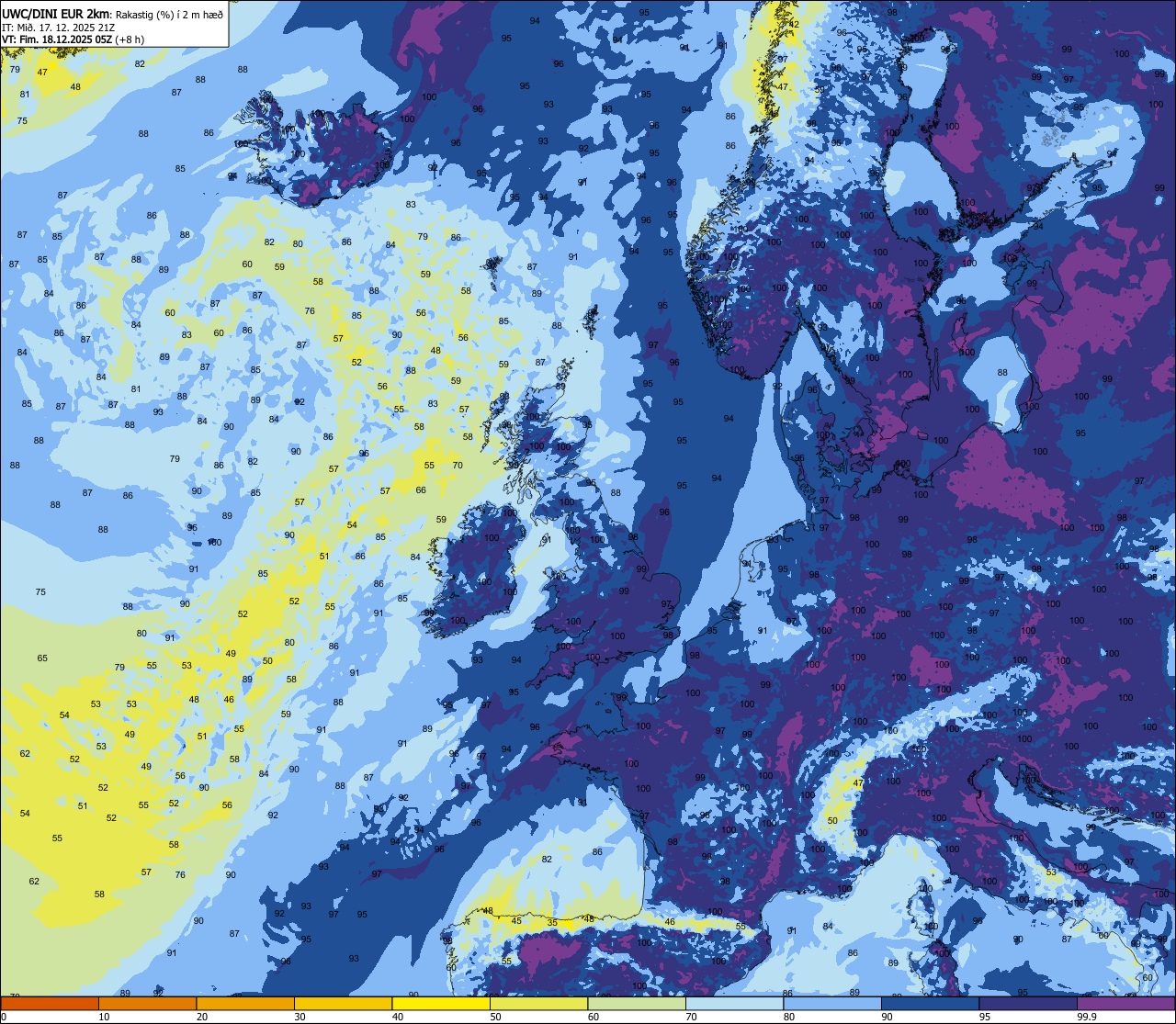
Task: Click the 90 tick label on colorbar
Action: coord(887,1017)
